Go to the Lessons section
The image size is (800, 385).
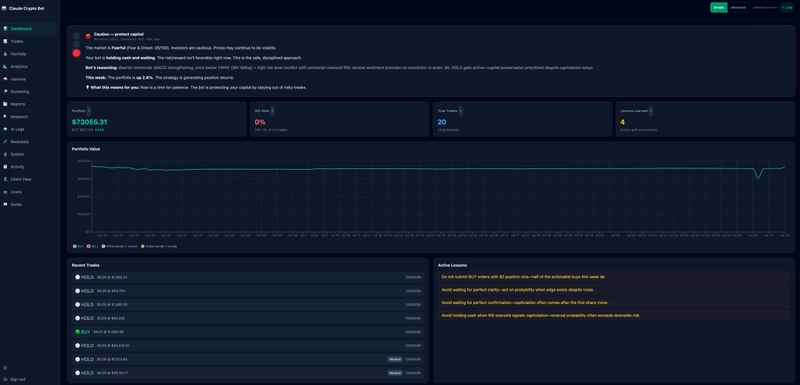(x=29, y=79)
